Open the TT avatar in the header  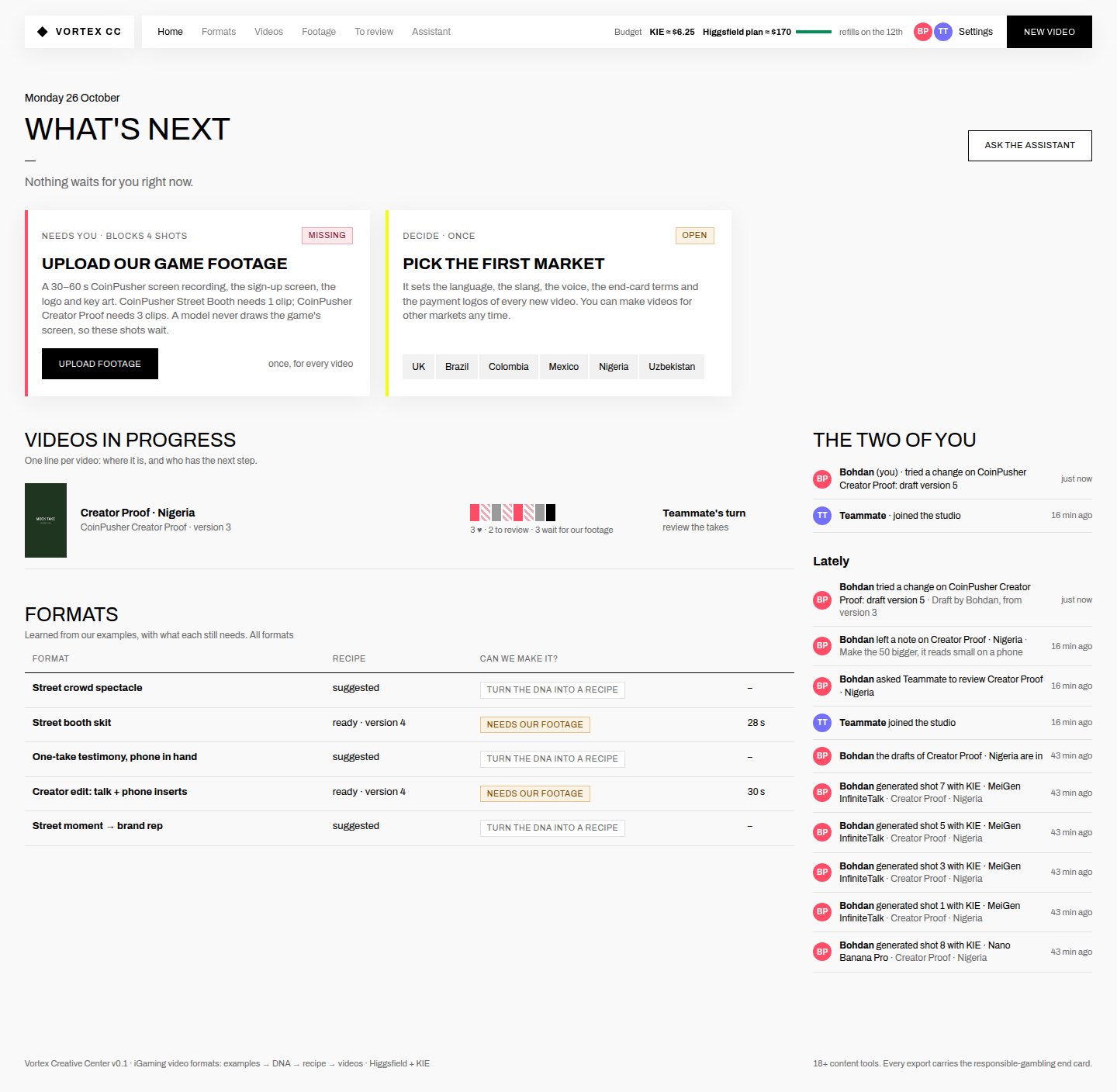pyautogui.click(x=942, y=32)
